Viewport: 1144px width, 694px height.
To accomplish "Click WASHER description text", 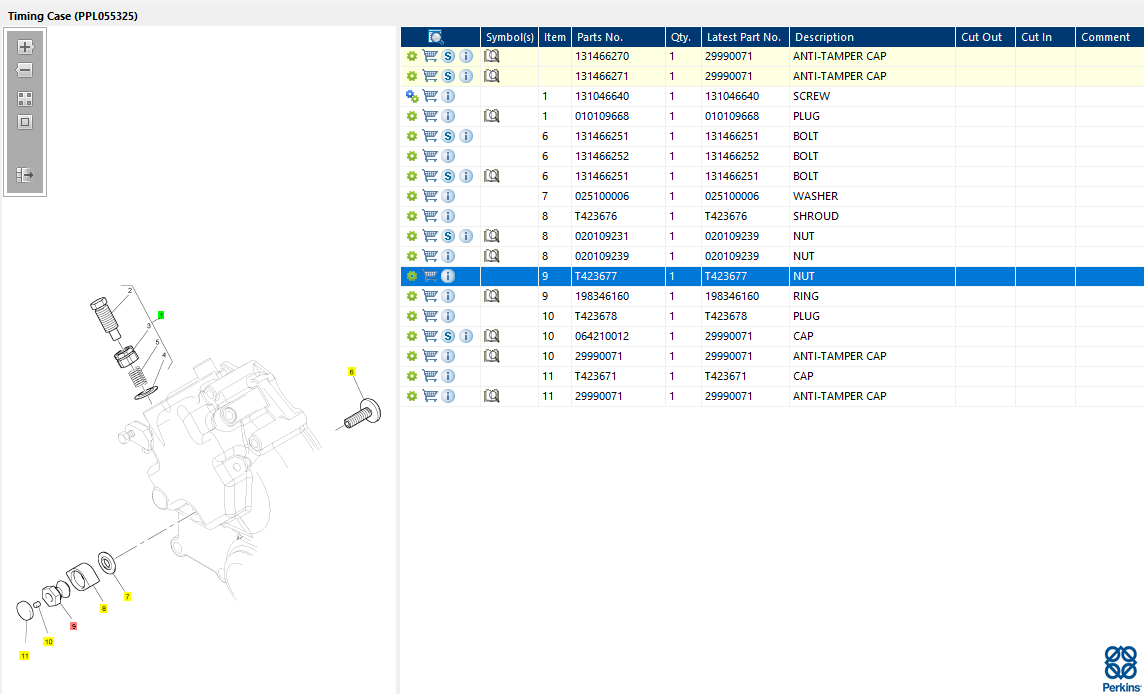I will [x=816, y=196].
